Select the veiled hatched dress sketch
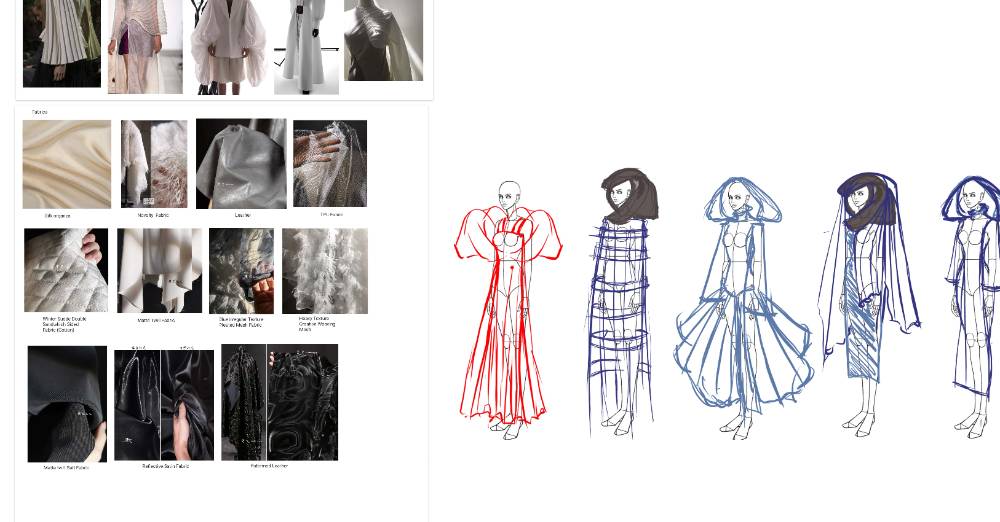Screen dimensions: 1000x522 (869, 305)
